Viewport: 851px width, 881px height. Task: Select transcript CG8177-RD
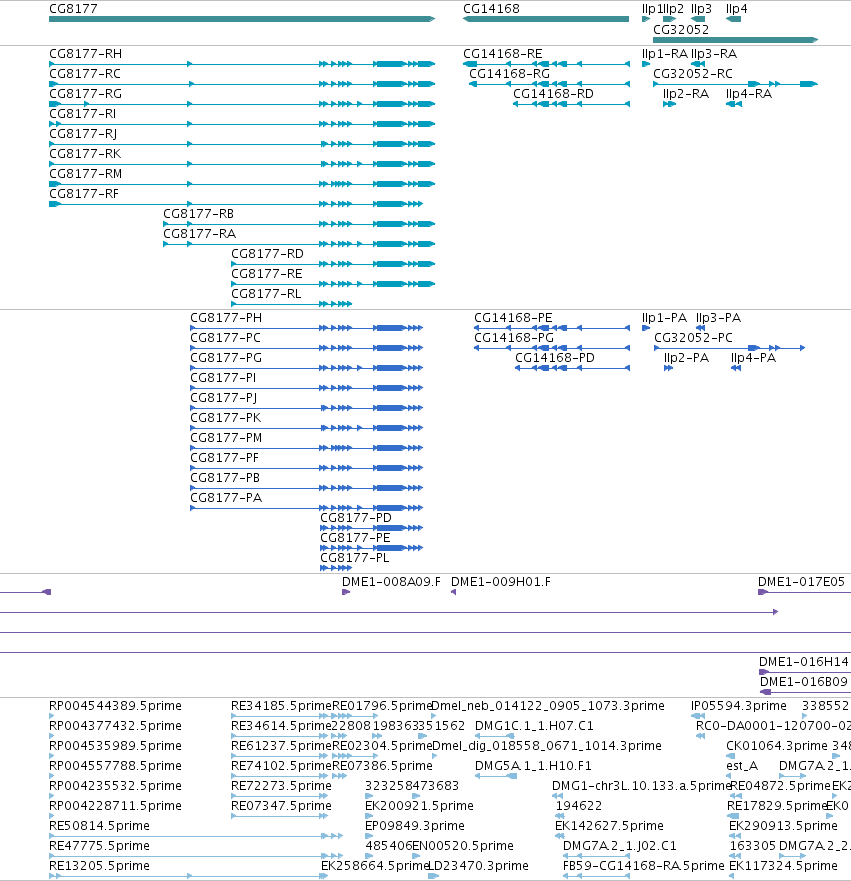coord(333,264)
